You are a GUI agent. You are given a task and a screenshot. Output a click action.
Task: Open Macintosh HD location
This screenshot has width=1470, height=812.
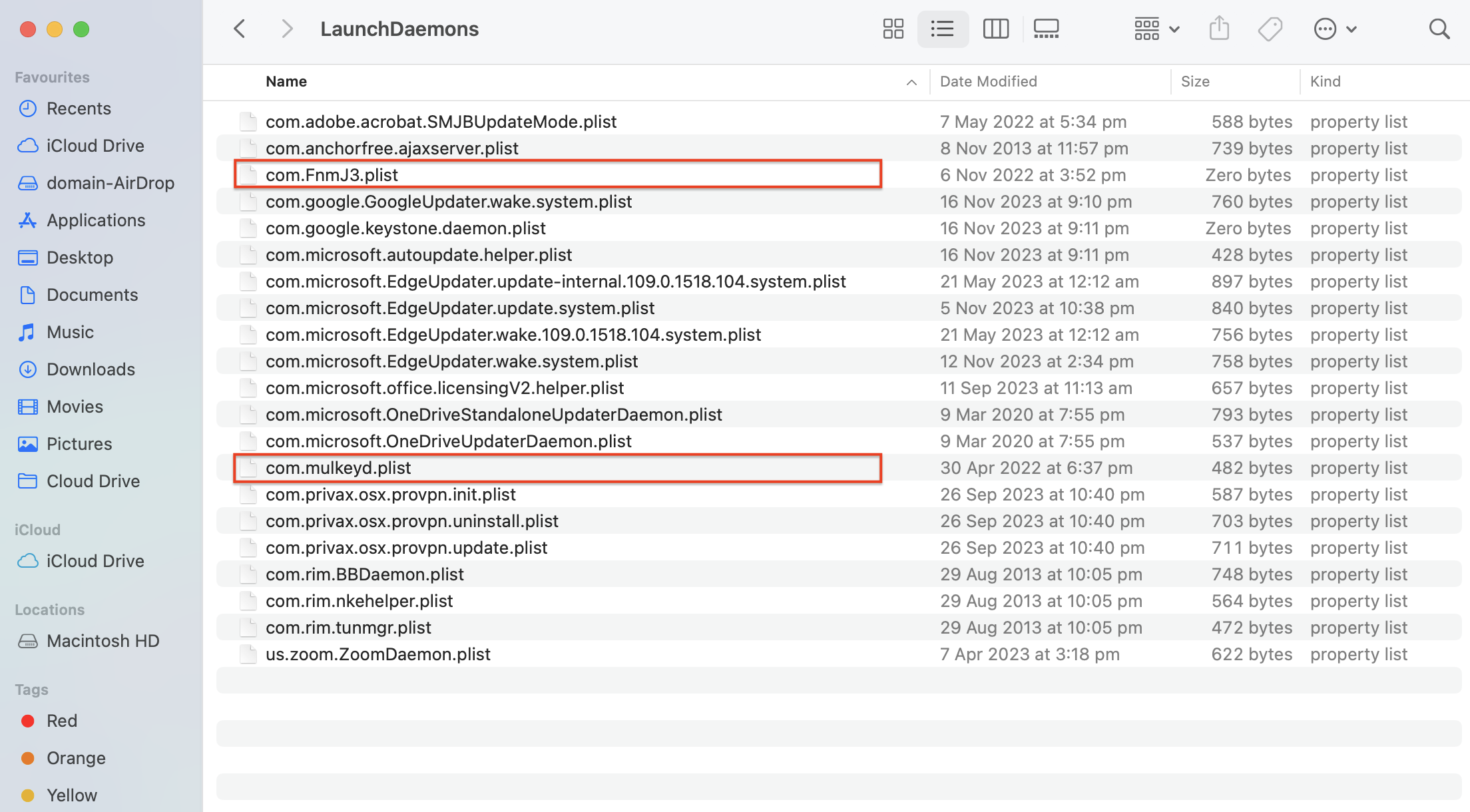(103, 641)
